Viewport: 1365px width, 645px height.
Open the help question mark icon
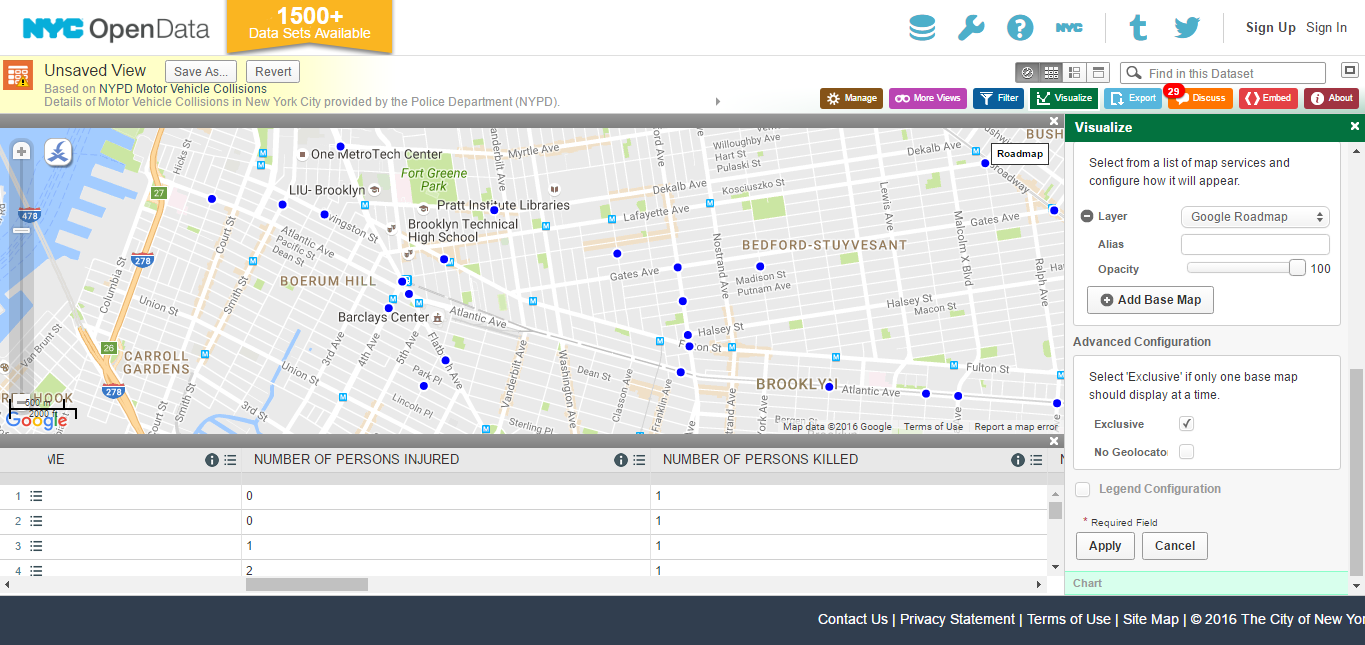tap(1020, 28)
